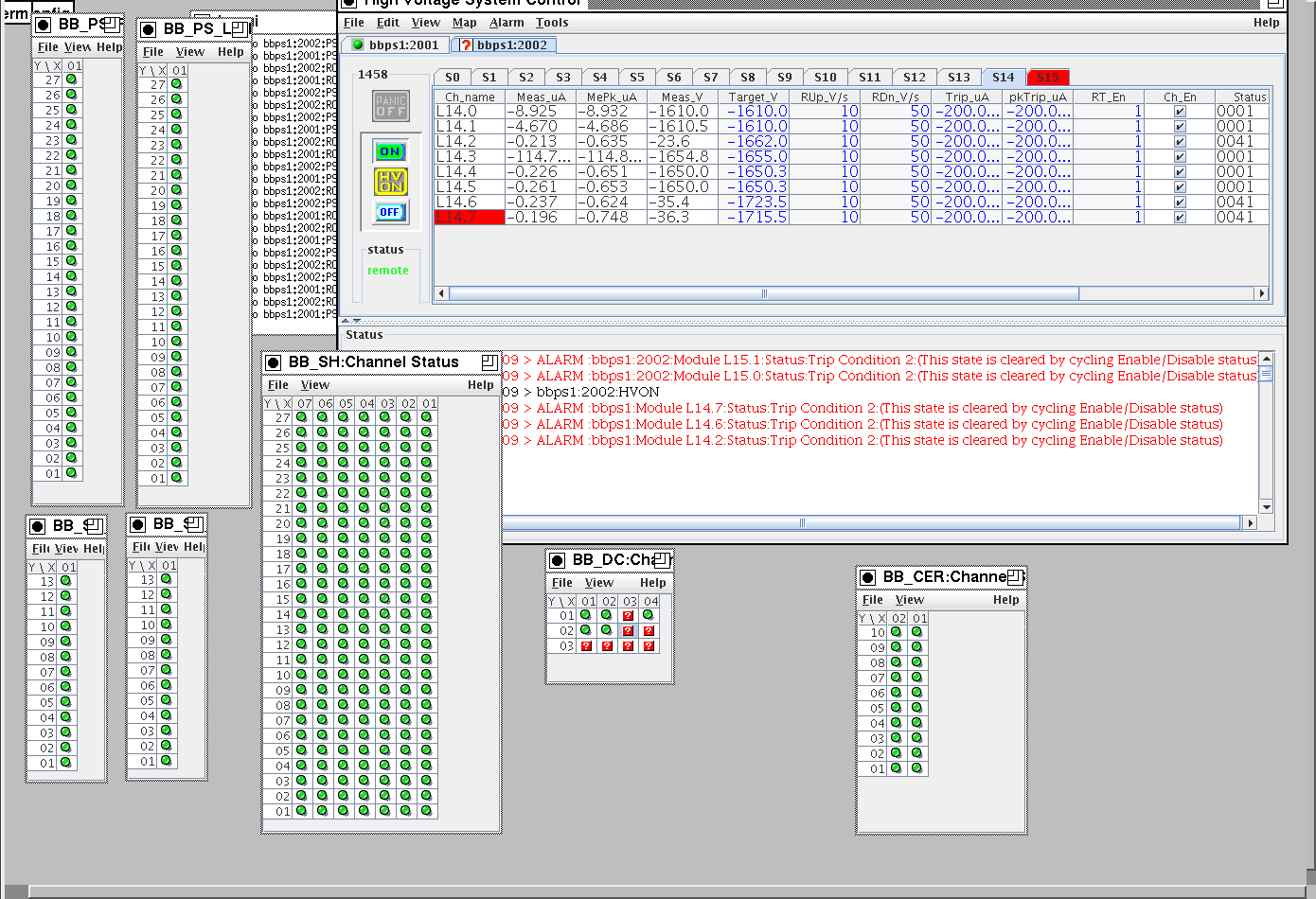This screenshot has width=1316, height=899.
Task: Click green LED at BB_CER row 05 column 01
Action: (x=917, y=708)
